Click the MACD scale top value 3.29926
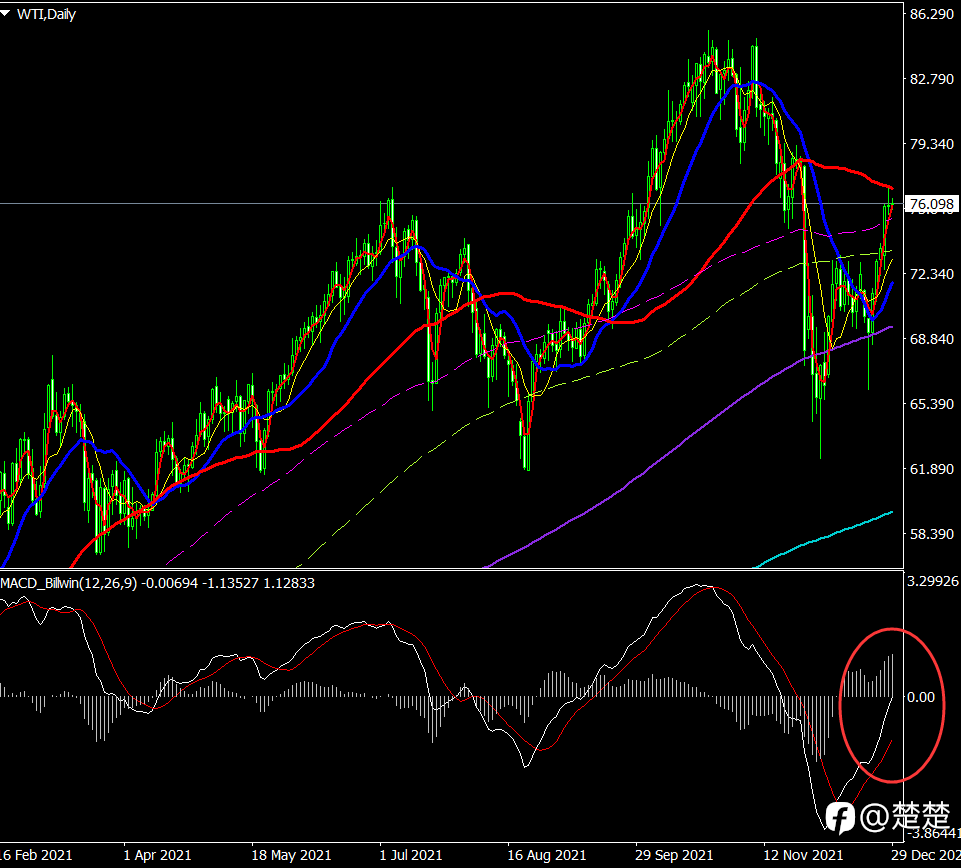Viewport: 961px width, 868px height. pyautogui.click(x=933, y=581)
